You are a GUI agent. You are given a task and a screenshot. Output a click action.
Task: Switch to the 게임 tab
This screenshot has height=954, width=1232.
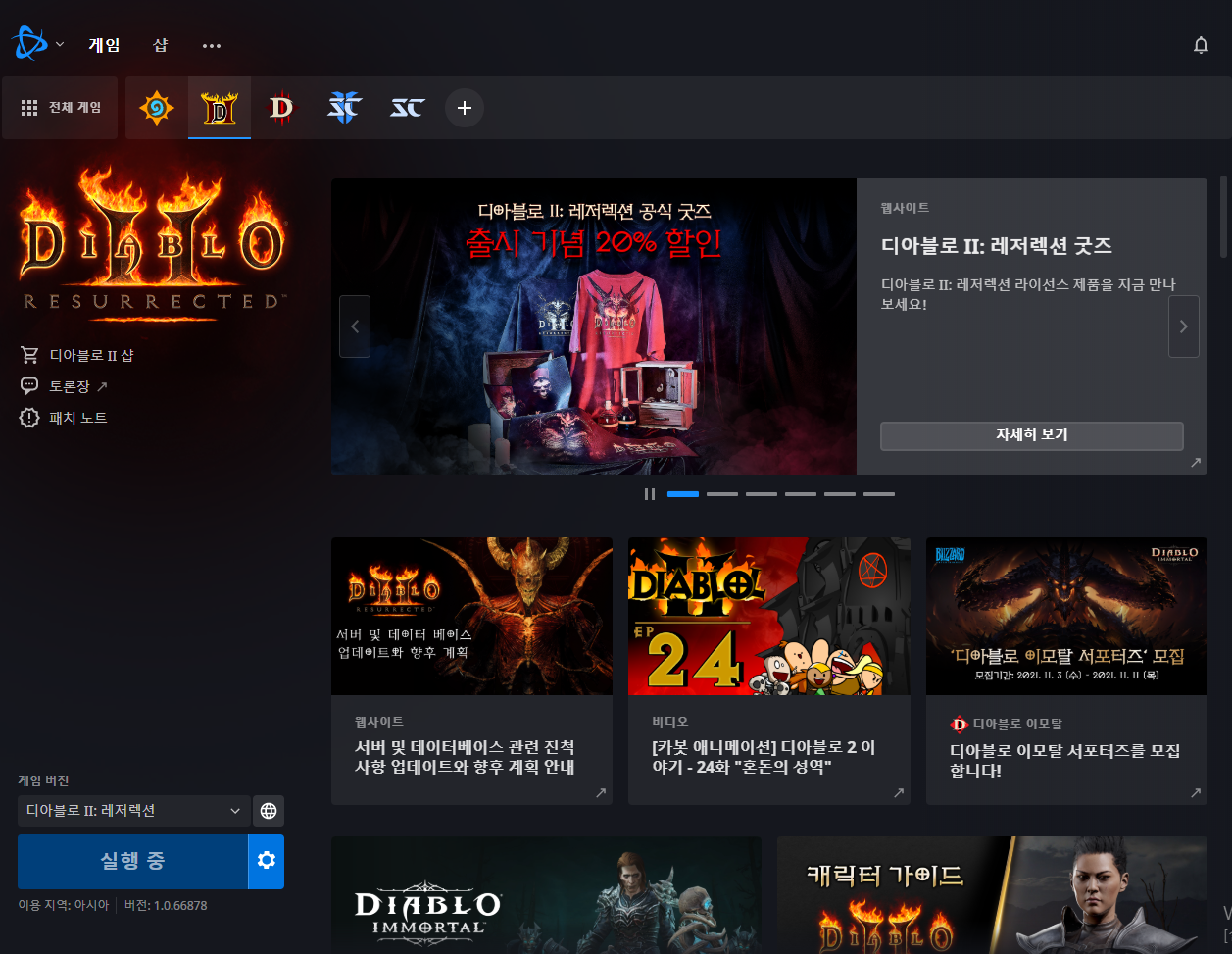click(x=104, y=45)
